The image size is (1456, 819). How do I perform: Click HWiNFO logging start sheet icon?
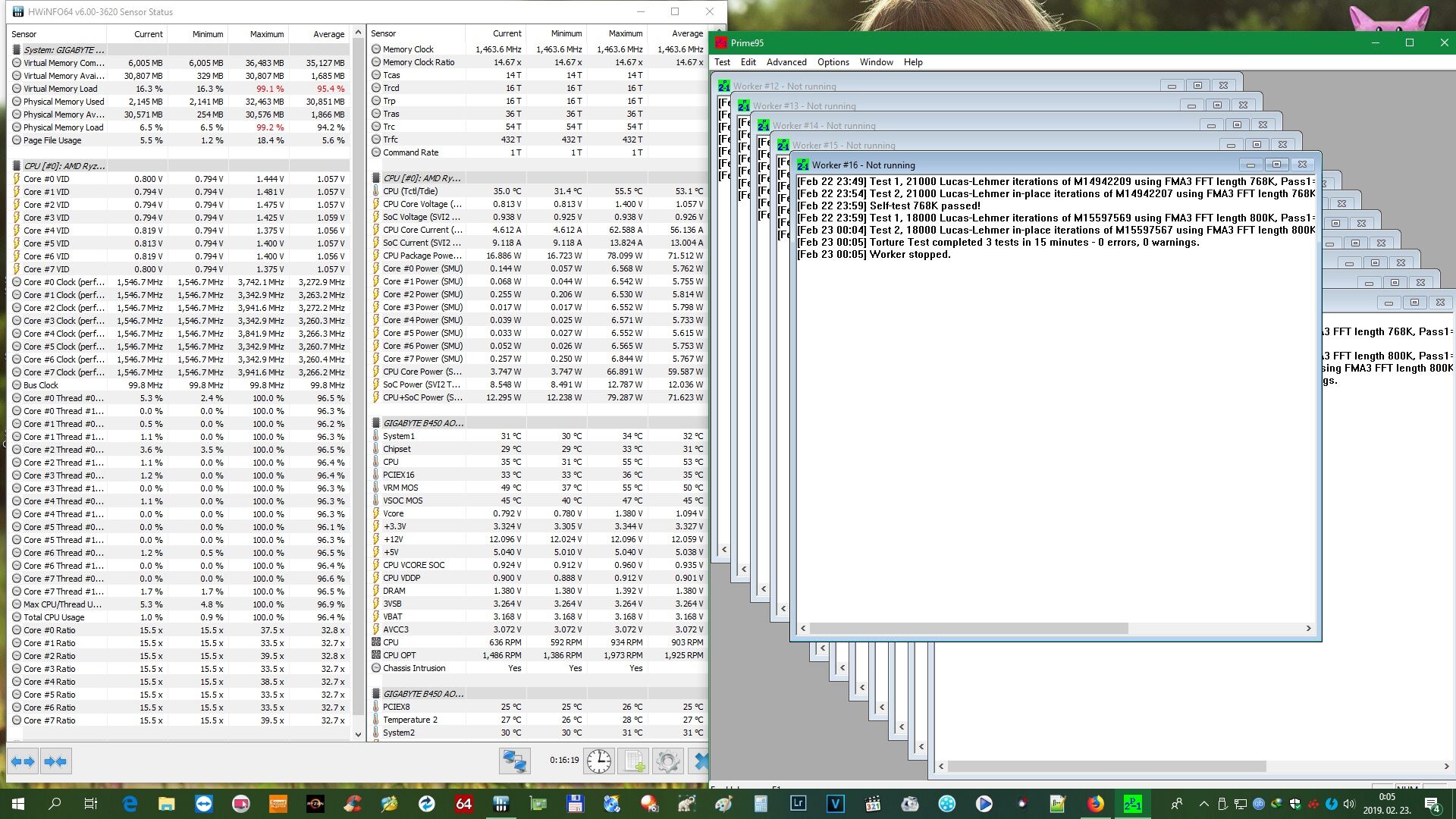(633, 761)
